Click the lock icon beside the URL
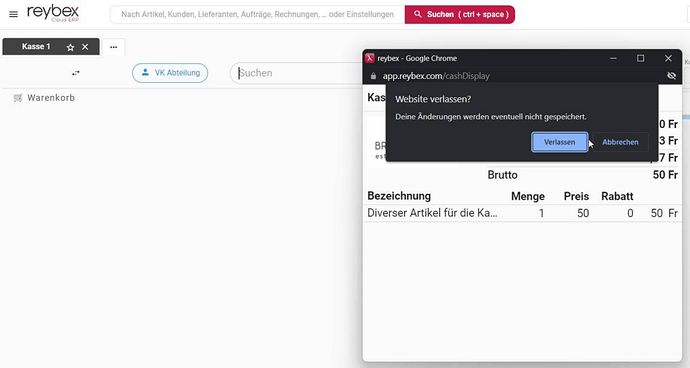Screen dimensions: 690x368 [373, 76]
